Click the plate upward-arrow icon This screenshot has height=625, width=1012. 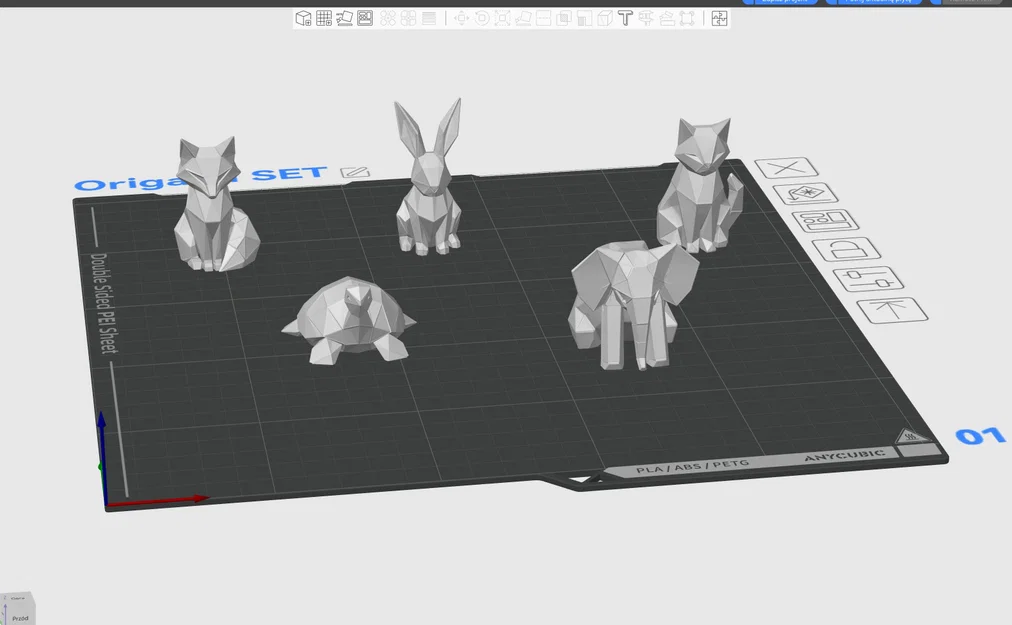pyautogui.click(x=892, y=311)
